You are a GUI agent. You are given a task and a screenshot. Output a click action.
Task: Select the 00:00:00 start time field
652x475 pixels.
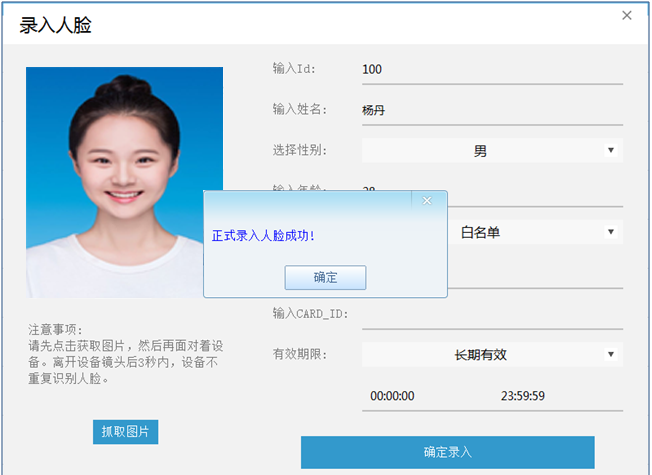(392, 396)
